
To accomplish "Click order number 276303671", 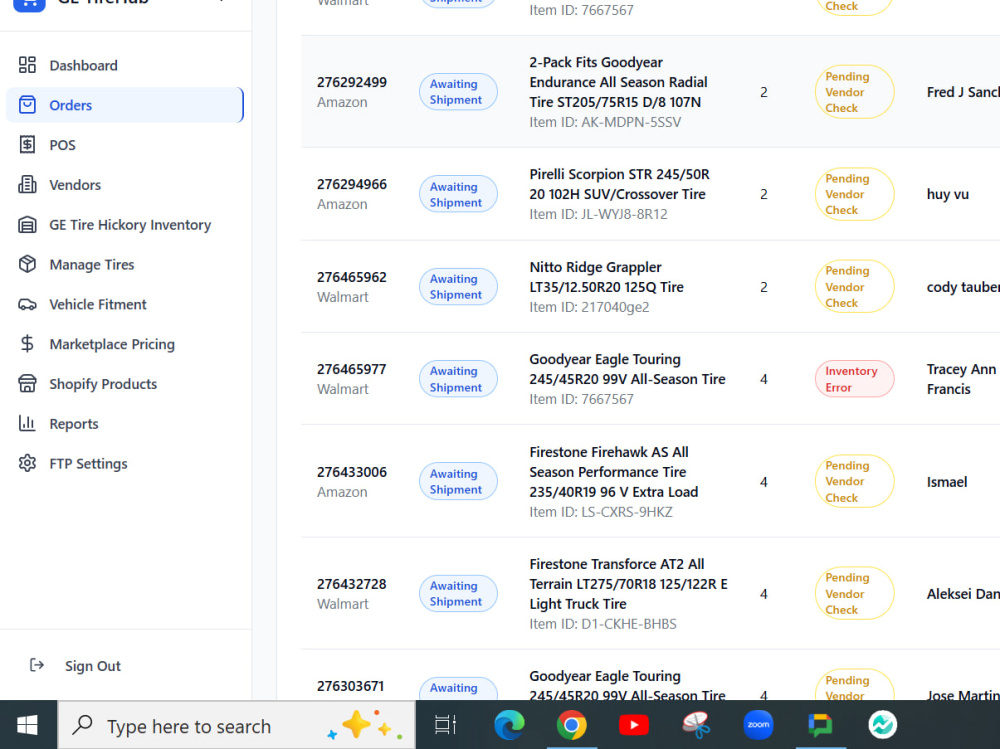I will [x=351, y=686].
